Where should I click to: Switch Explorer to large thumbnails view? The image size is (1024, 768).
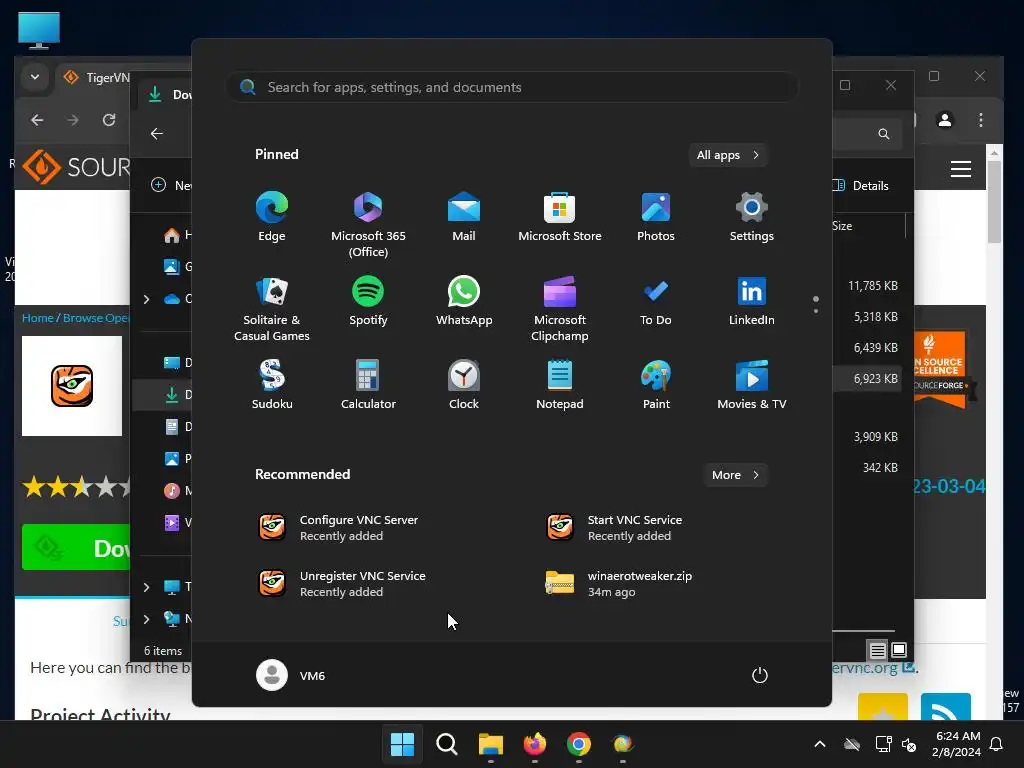tap(899, 650)
